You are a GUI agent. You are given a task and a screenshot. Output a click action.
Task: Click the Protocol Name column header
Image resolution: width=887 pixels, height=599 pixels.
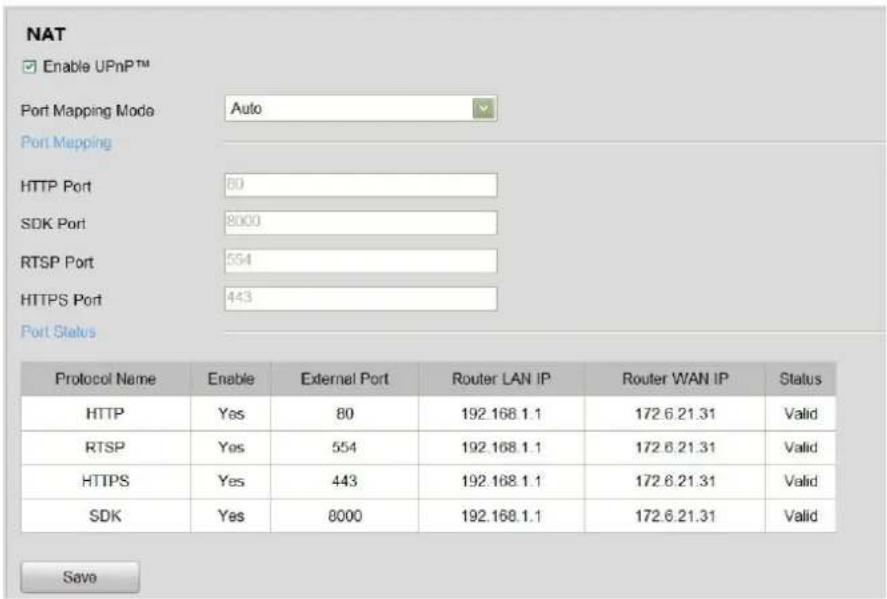click(x=105, y=379)
